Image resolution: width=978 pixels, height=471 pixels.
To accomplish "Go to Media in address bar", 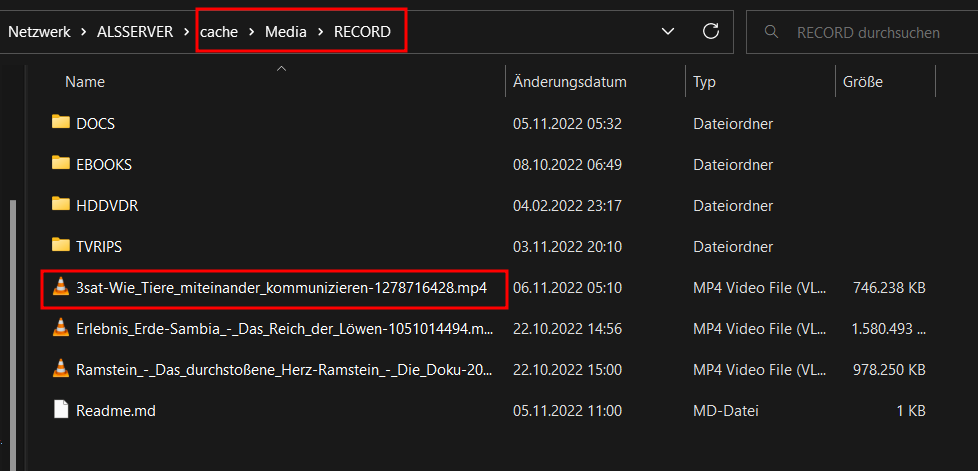I will click(x=286, y=32).
